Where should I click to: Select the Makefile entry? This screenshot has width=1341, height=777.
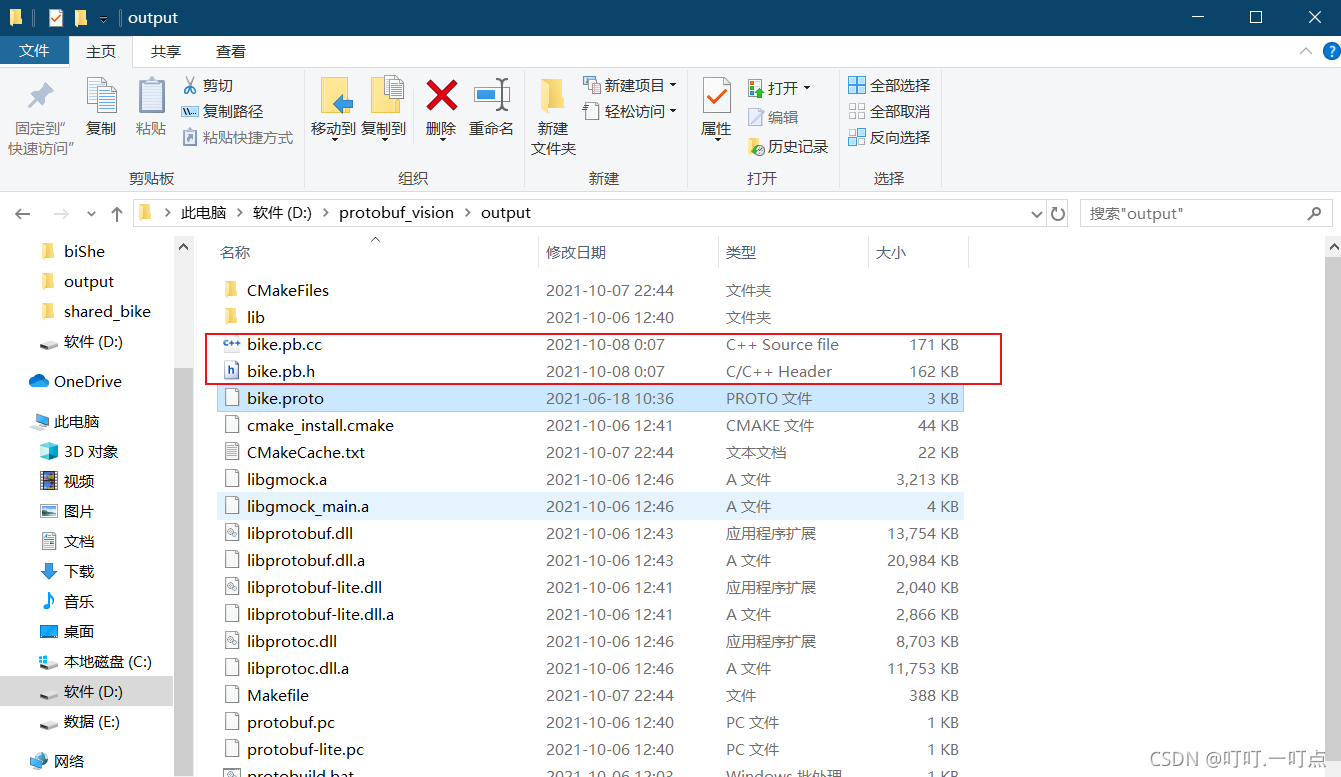(x=590, y=695)
